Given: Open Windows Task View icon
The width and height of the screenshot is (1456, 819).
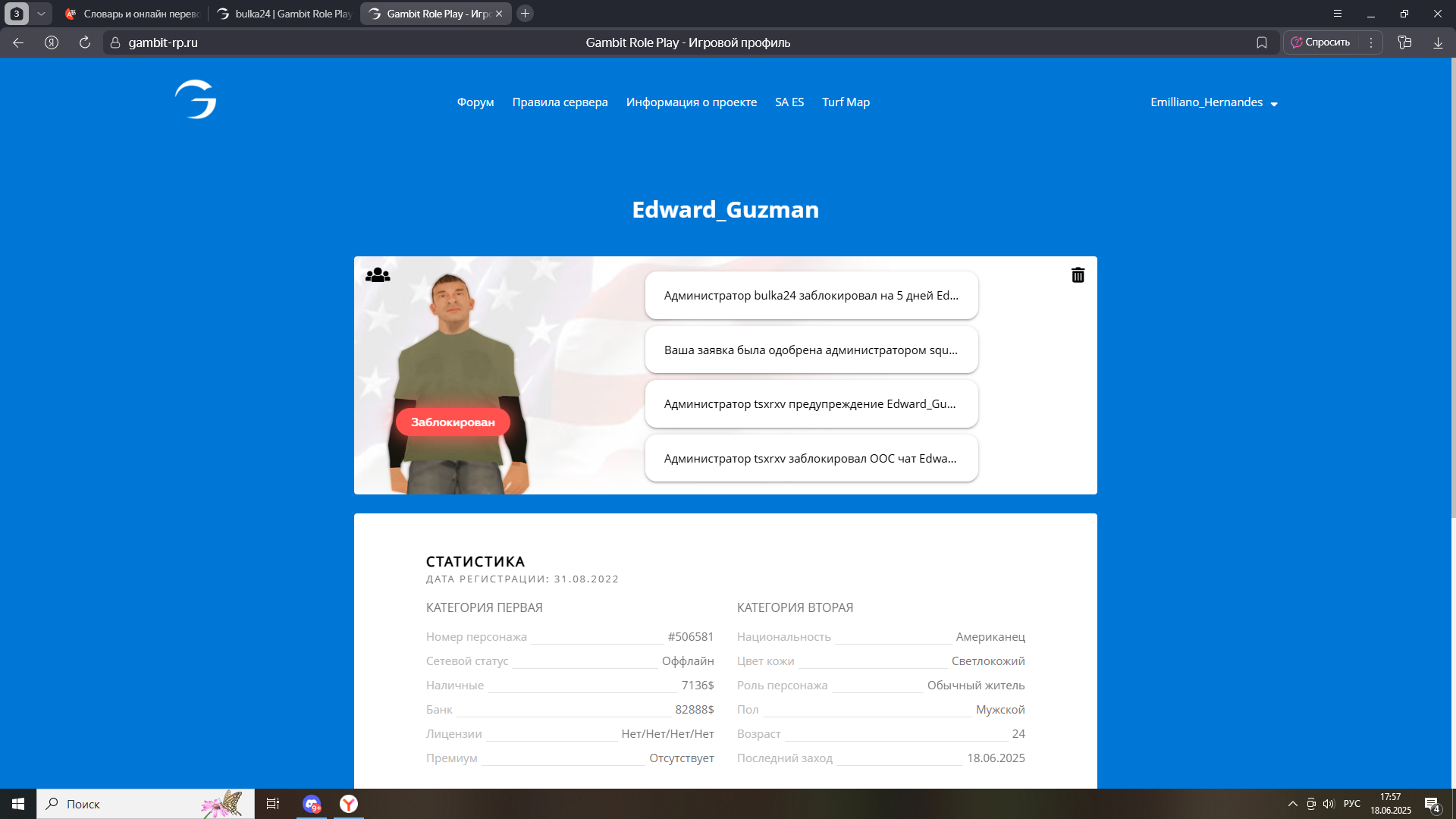Looking at the screenshot, I should [x=273, y=804].
